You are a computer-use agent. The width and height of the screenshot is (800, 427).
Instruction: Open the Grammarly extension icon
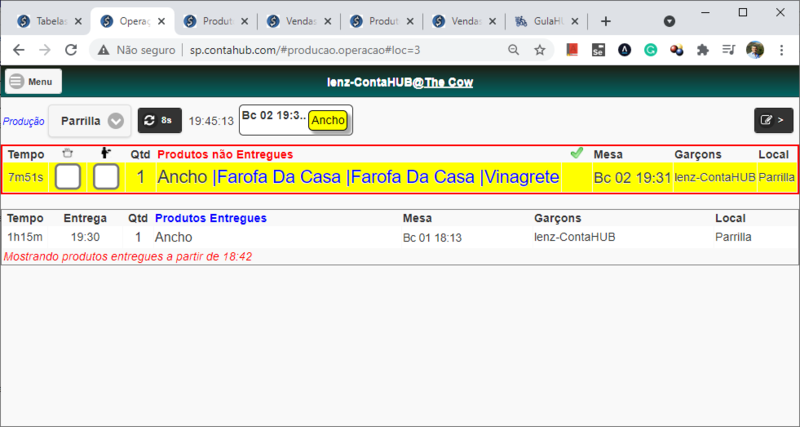[651, 50]
